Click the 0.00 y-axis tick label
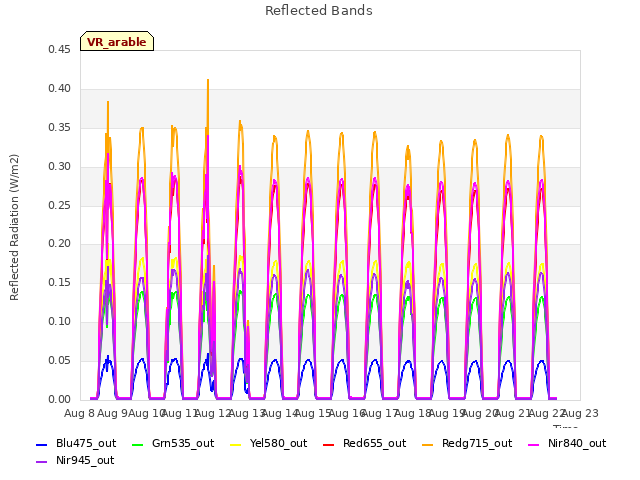 click(x=59, y=399)
